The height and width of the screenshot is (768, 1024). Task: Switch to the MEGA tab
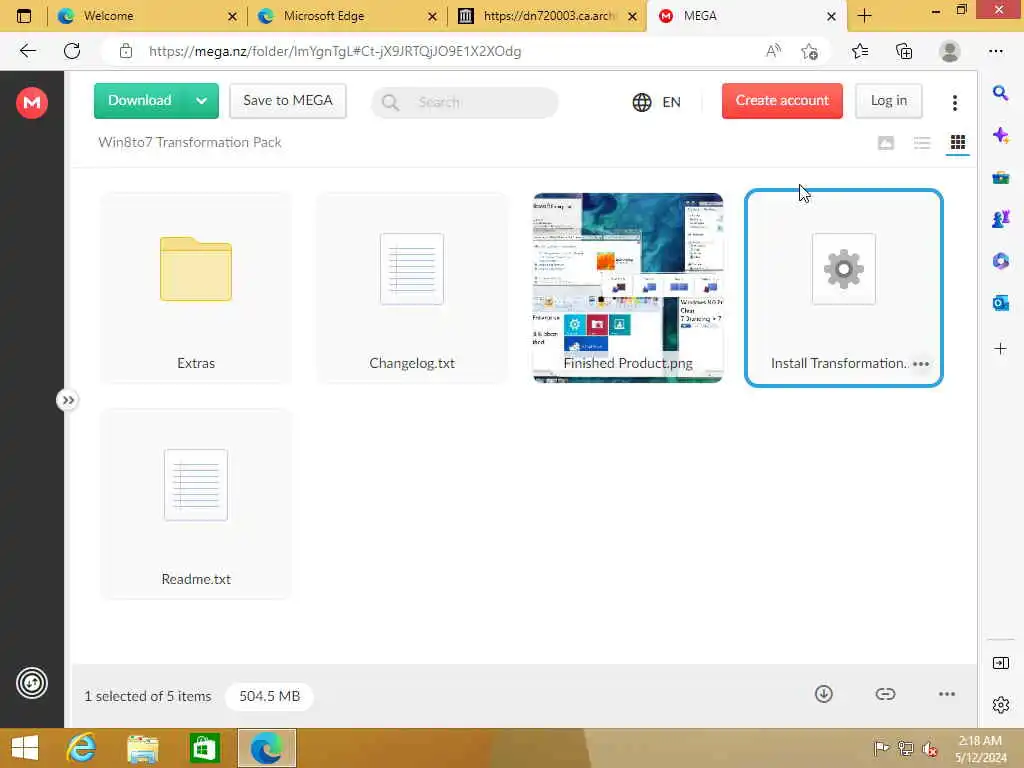(x=746, y=16)
